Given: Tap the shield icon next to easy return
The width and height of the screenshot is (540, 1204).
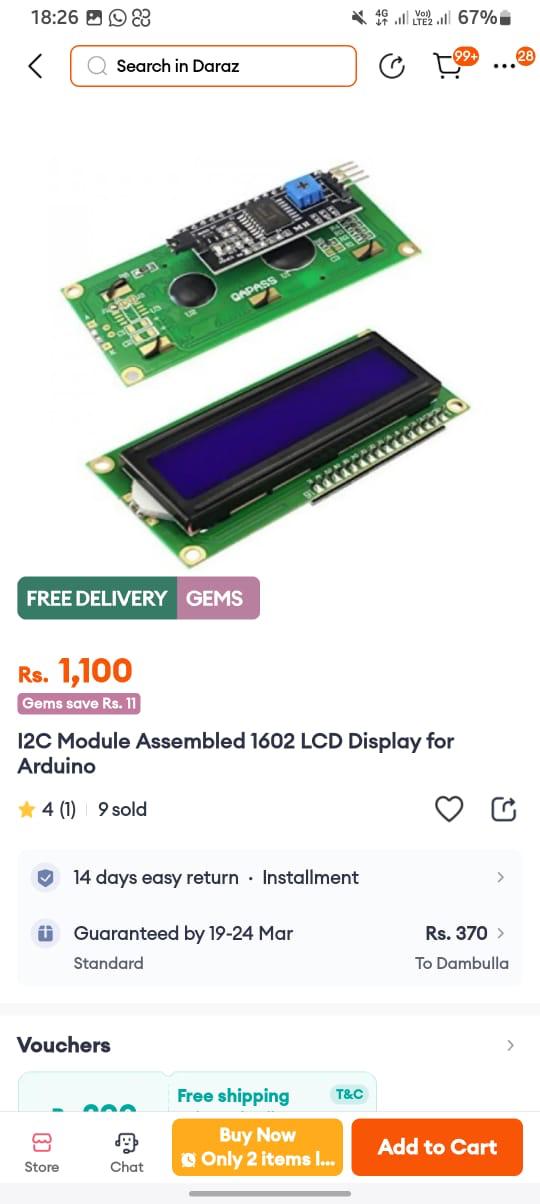Looking at the screenshot, I should coord(45,878).
